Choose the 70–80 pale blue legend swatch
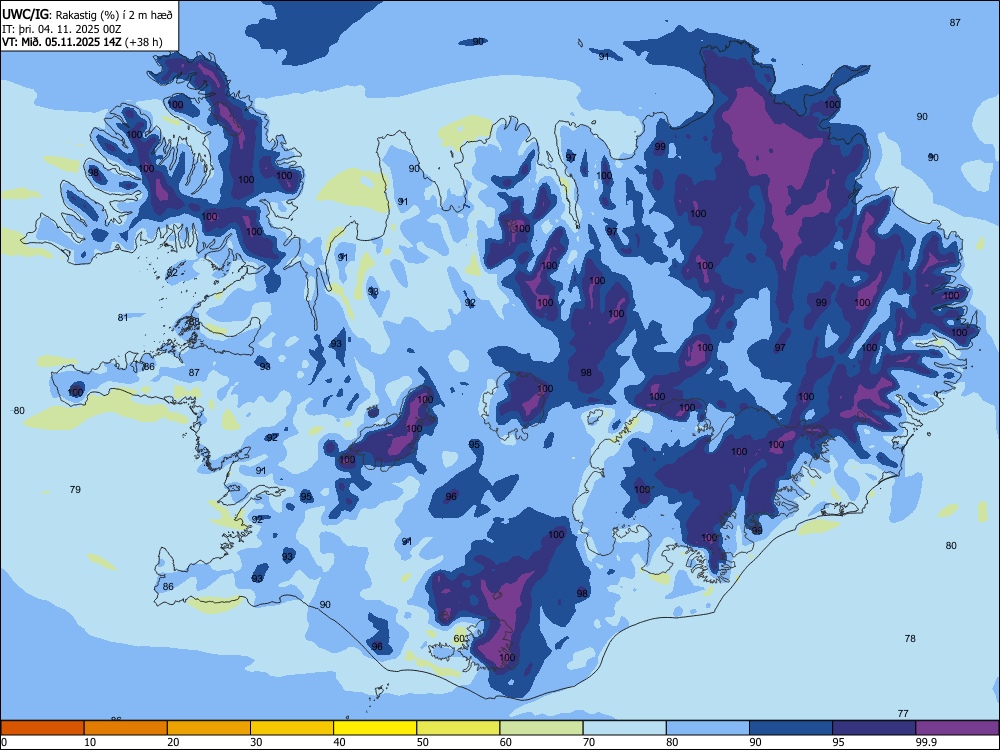This screenshot has height=750, width=1000. [625, 728]
